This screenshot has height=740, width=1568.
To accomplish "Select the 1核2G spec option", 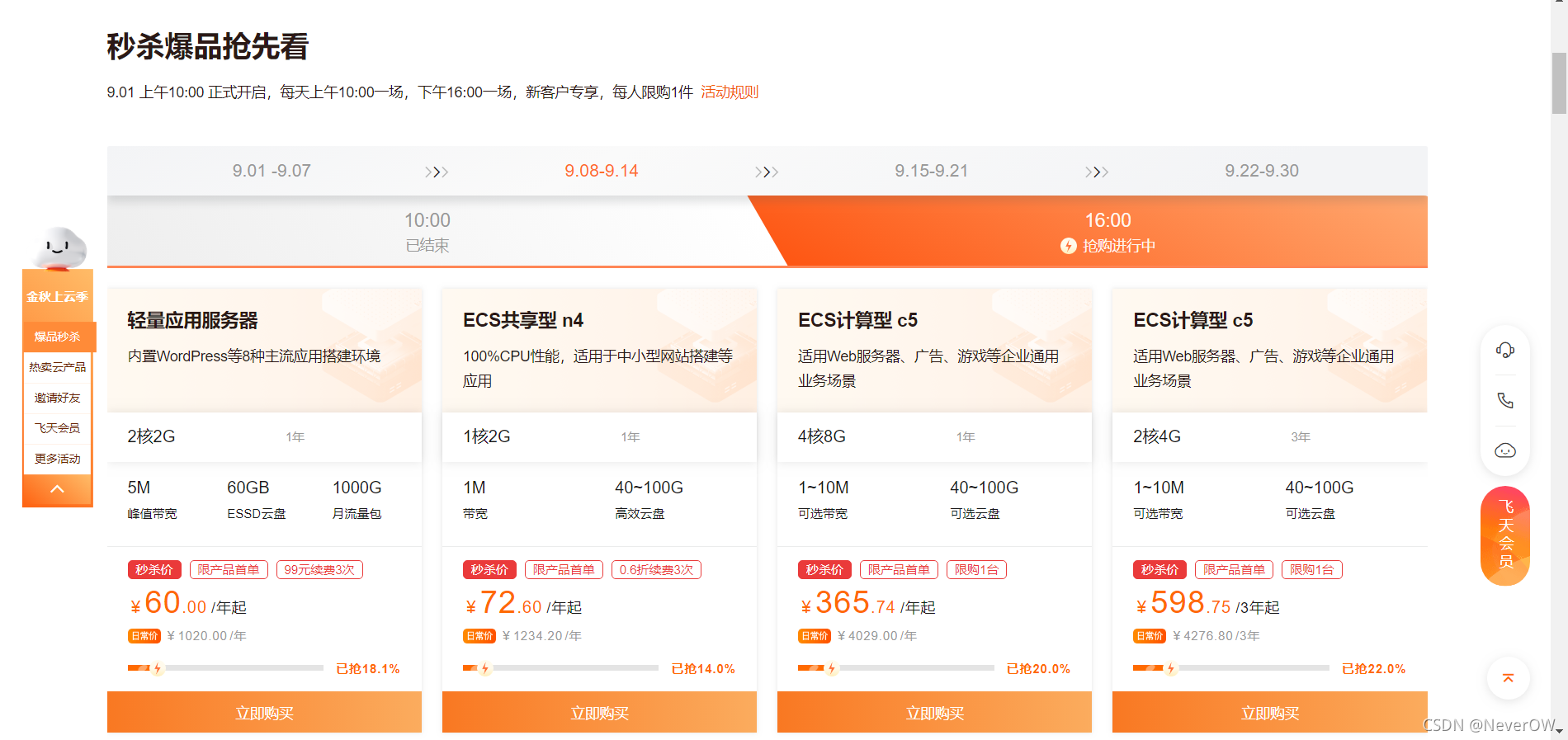I will click(487, 436).
